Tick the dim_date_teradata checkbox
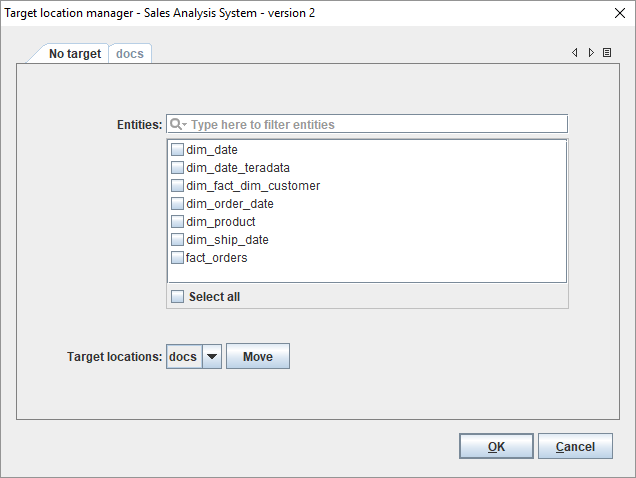The image size is (636, 478). [x=177, y=168]
